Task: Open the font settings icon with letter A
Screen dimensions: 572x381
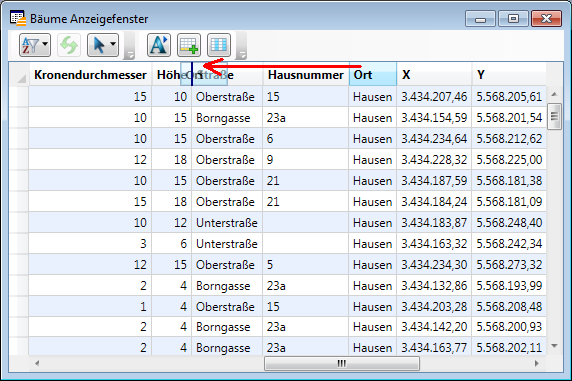Action: coord(159,45)
